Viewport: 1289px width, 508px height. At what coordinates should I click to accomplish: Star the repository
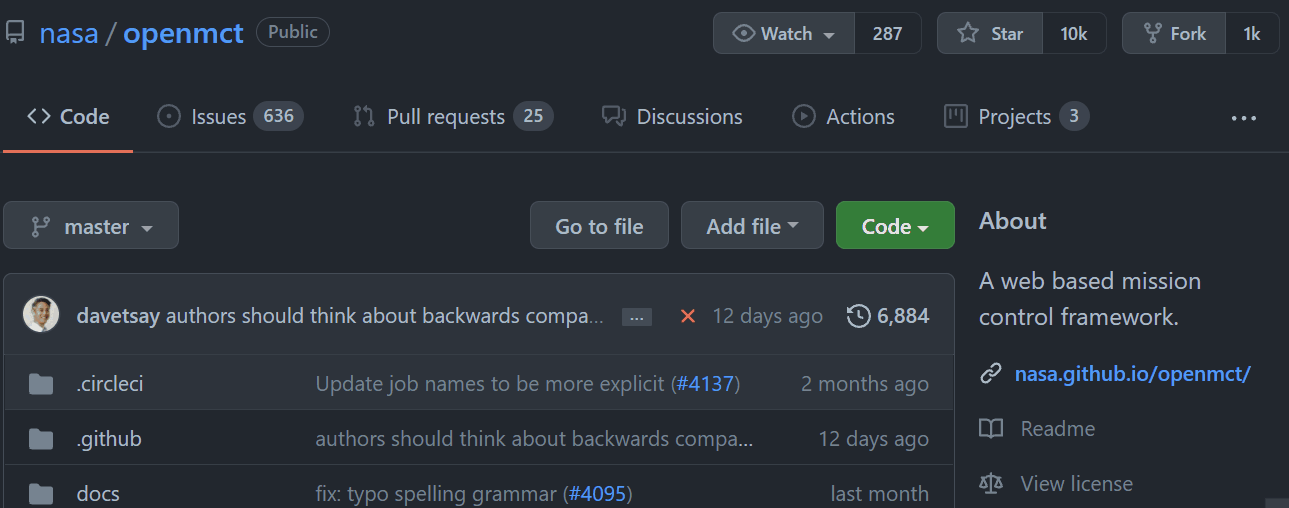coord(990,33)
